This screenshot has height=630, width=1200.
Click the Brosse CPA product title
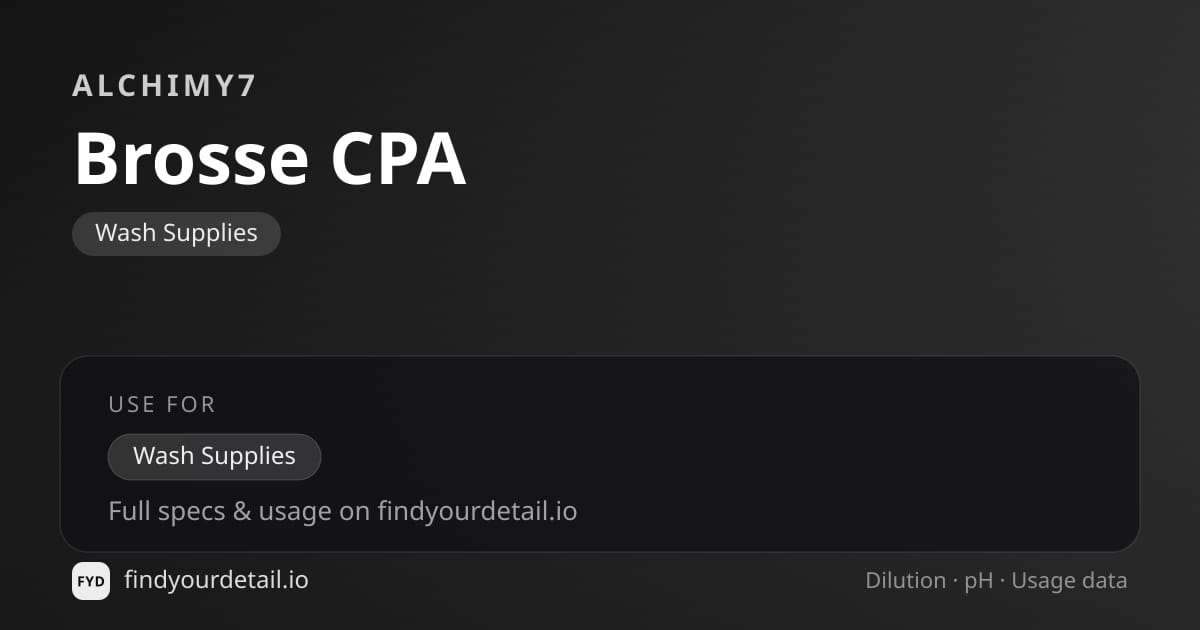pyautogui.click(x=270, y=159)
